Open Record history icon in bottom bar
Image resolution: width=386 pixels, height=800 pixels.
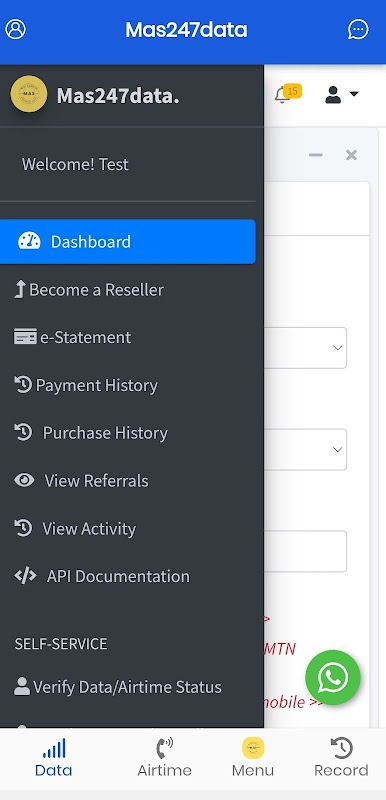pos(341,748)
